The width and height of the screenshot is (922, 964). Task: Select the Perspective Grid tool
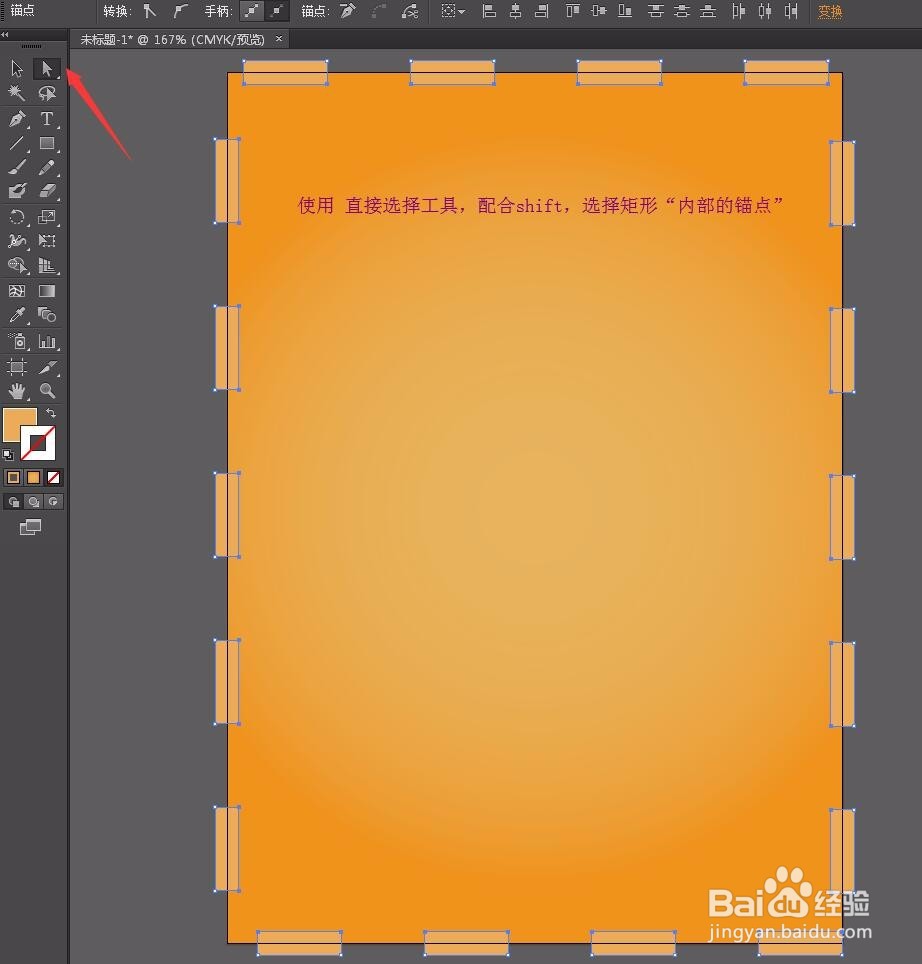pos(47,266)
